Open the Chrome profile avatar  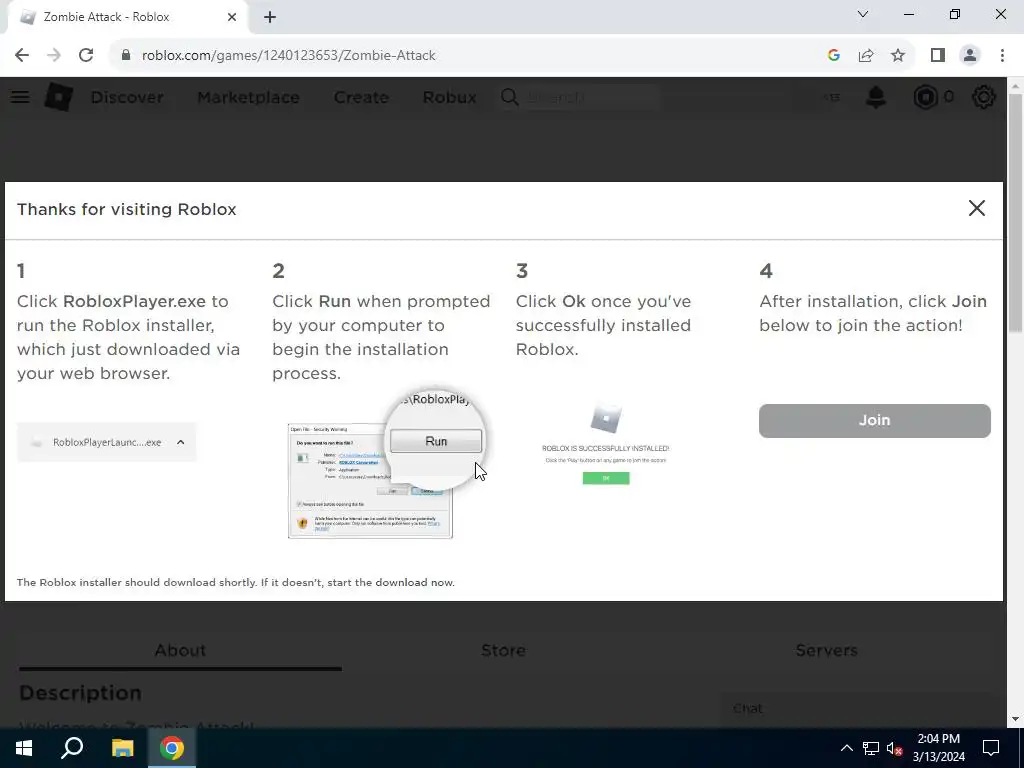coord(970,56)
